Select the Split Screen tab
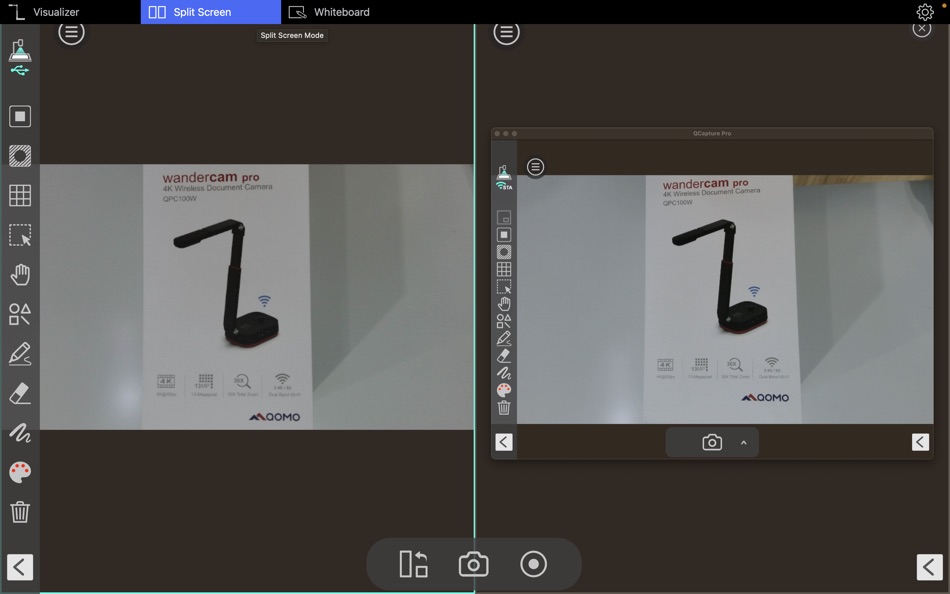This screenshot has height=594, width=950. 210,12
